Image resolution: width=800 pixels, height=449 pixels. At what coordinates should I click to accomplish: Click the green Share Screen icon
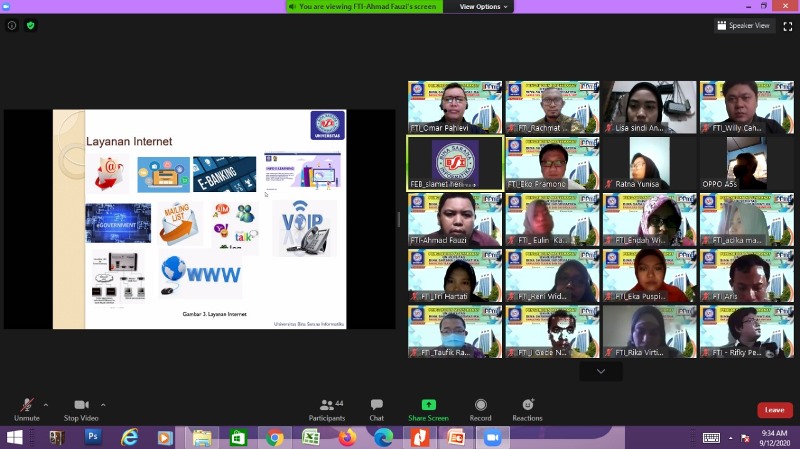pyautogui.click(x=429, y=405)
